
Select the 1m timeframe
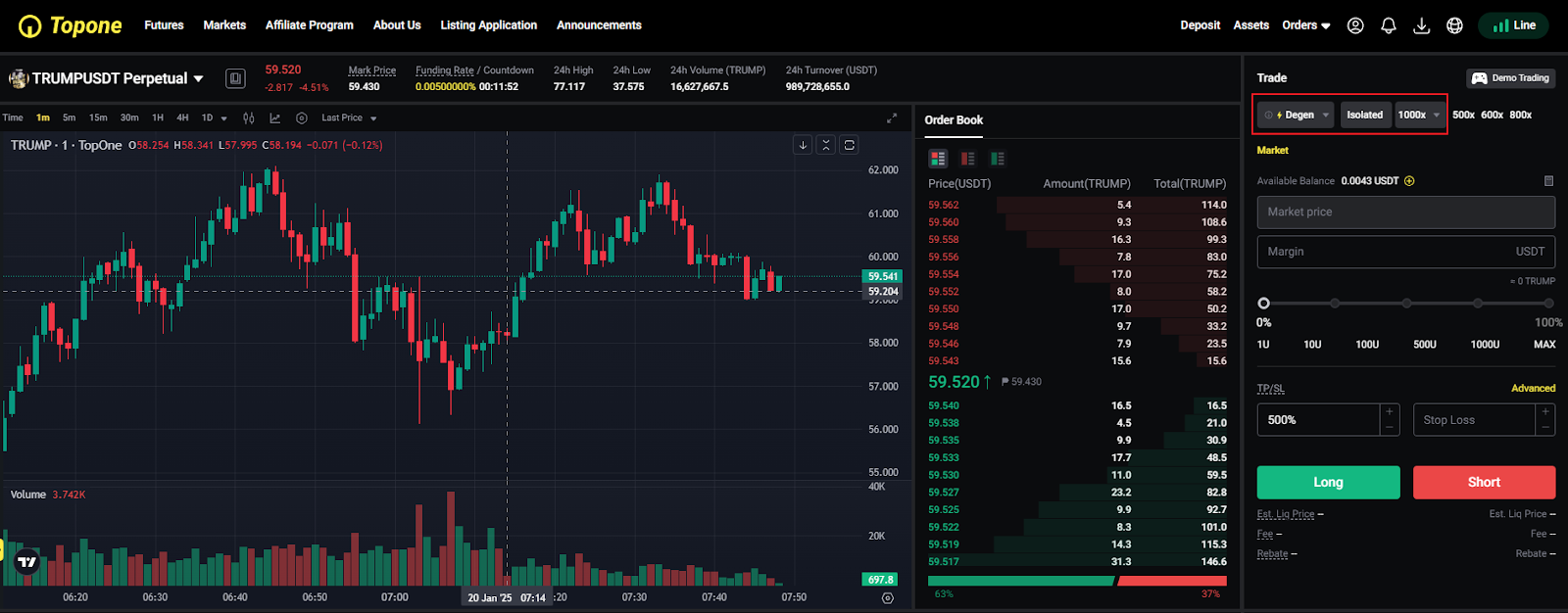43,118
